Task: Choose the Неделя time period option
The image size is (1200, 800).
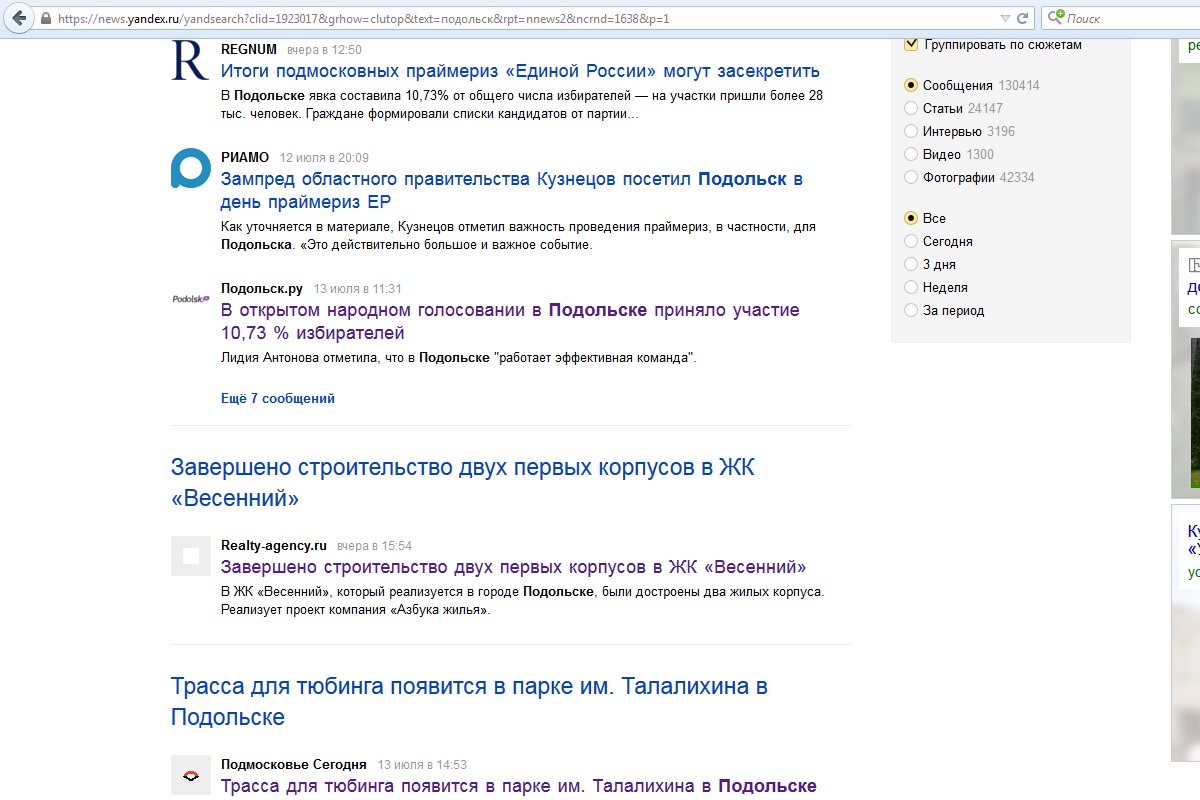Action: (911, 287)
